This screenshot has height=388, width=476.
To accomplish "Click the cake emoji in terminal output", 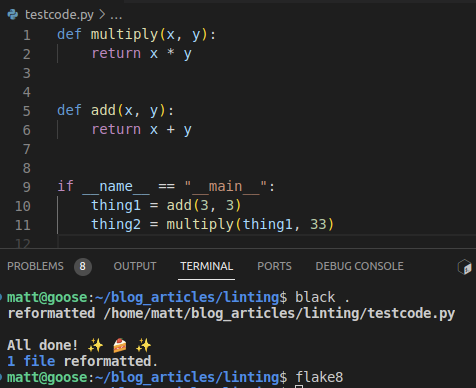I will coord(120,345).
